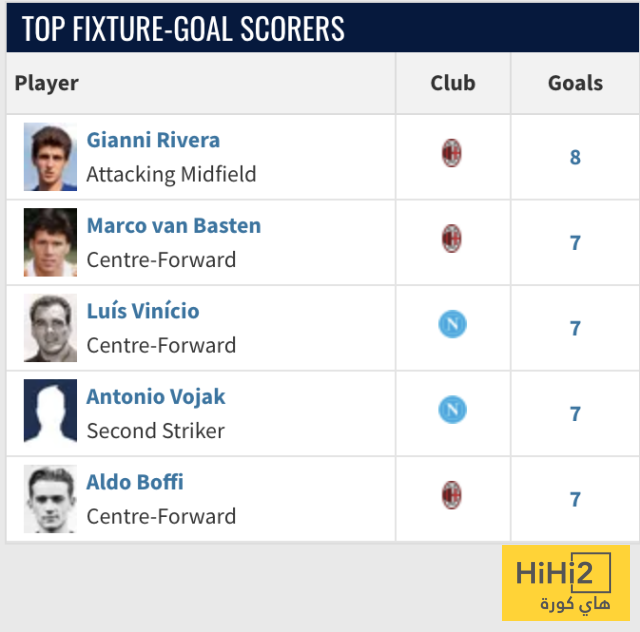The height and width of the screenshot is (632, 640).
Task: Open Gianni Rivera profile link
Action: point(153,140)
